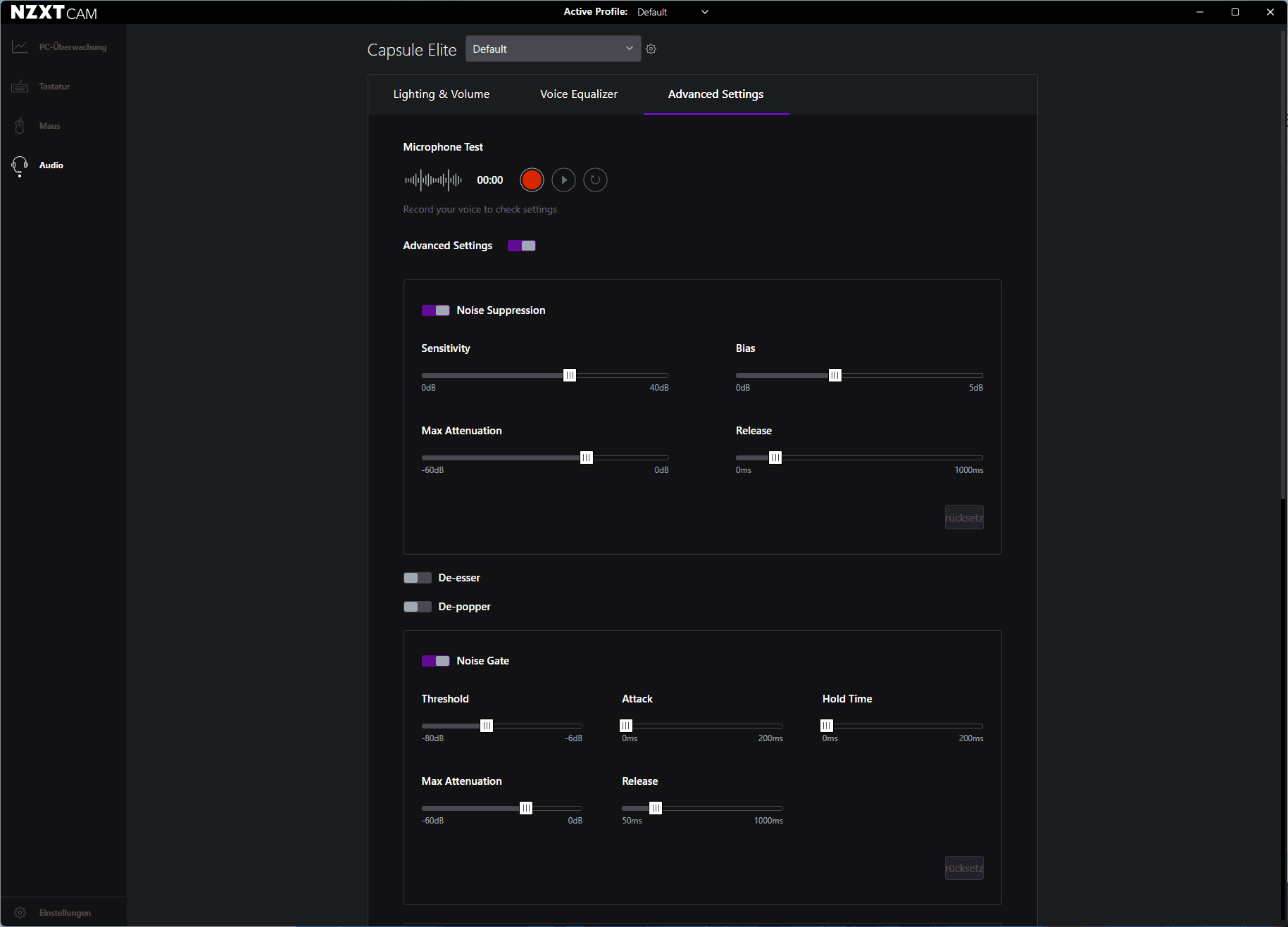The height and width of the screenshot is (927, 1288).
Task: Click Noise Gate Attack slider handle
Action: tap(626, 726)
